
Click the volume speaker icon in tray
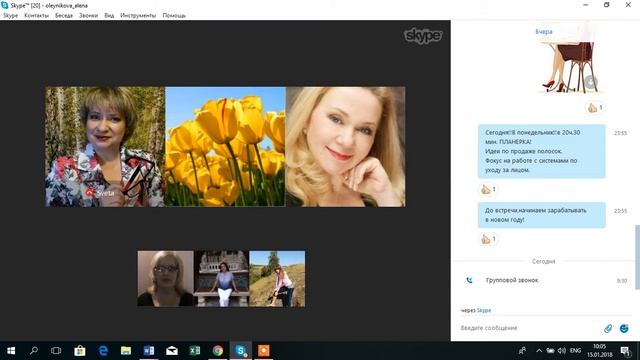point(562,351)
